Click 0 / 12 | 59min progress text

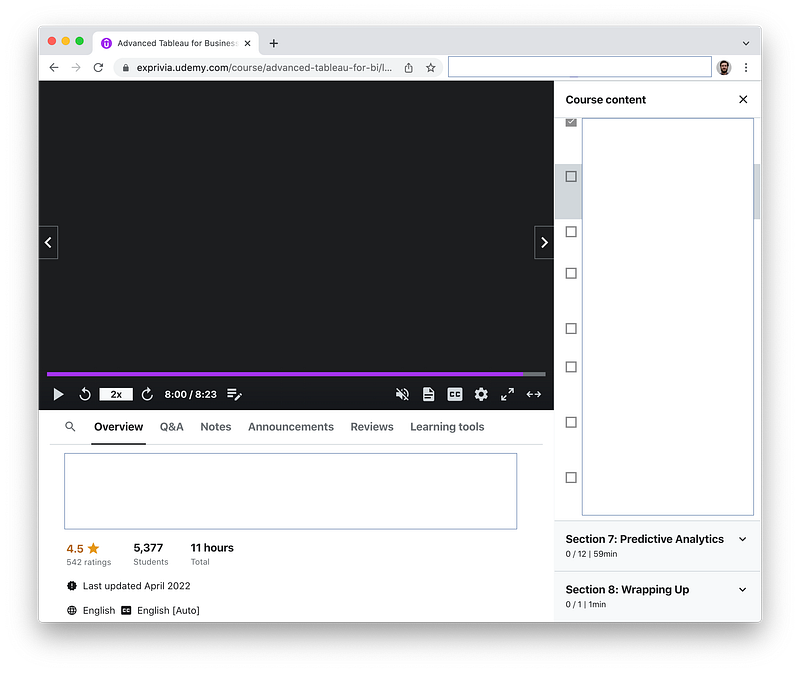[591, 554]
